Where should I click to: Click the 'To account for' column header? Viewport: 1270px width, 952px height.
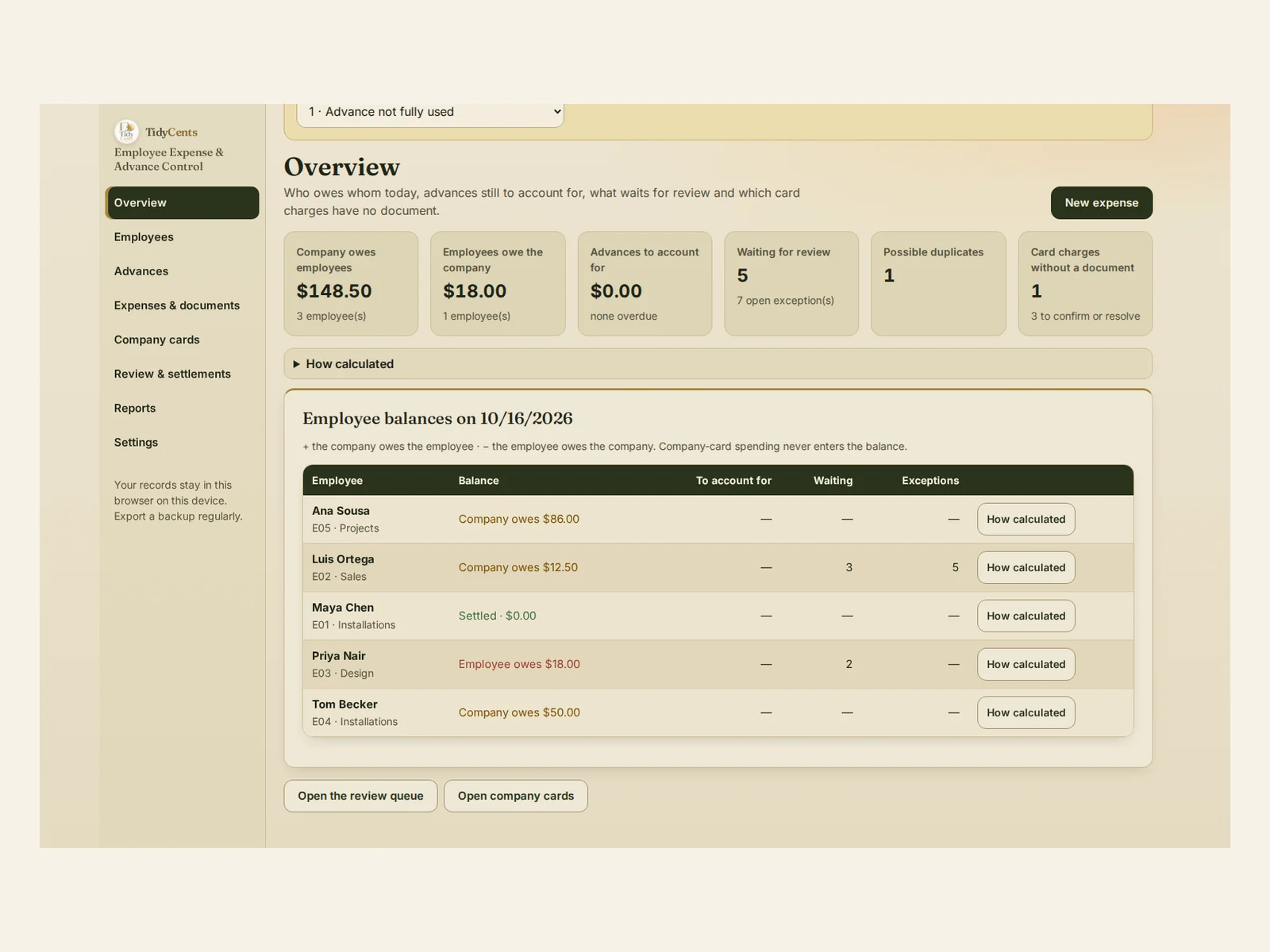(x=733, y=481)
